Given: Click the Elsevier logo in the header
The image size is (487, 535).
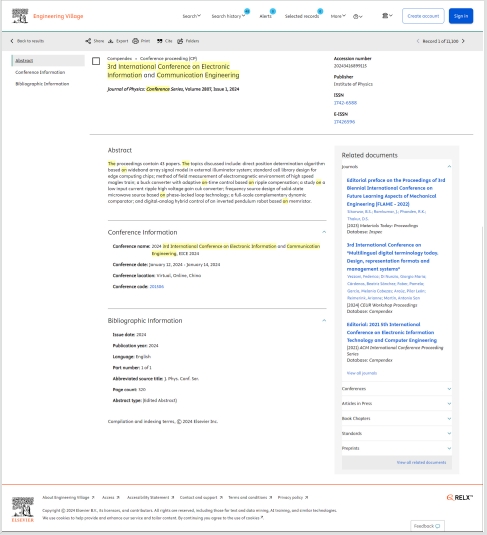Looking at the screenshot, I should (x=20, y=16).
